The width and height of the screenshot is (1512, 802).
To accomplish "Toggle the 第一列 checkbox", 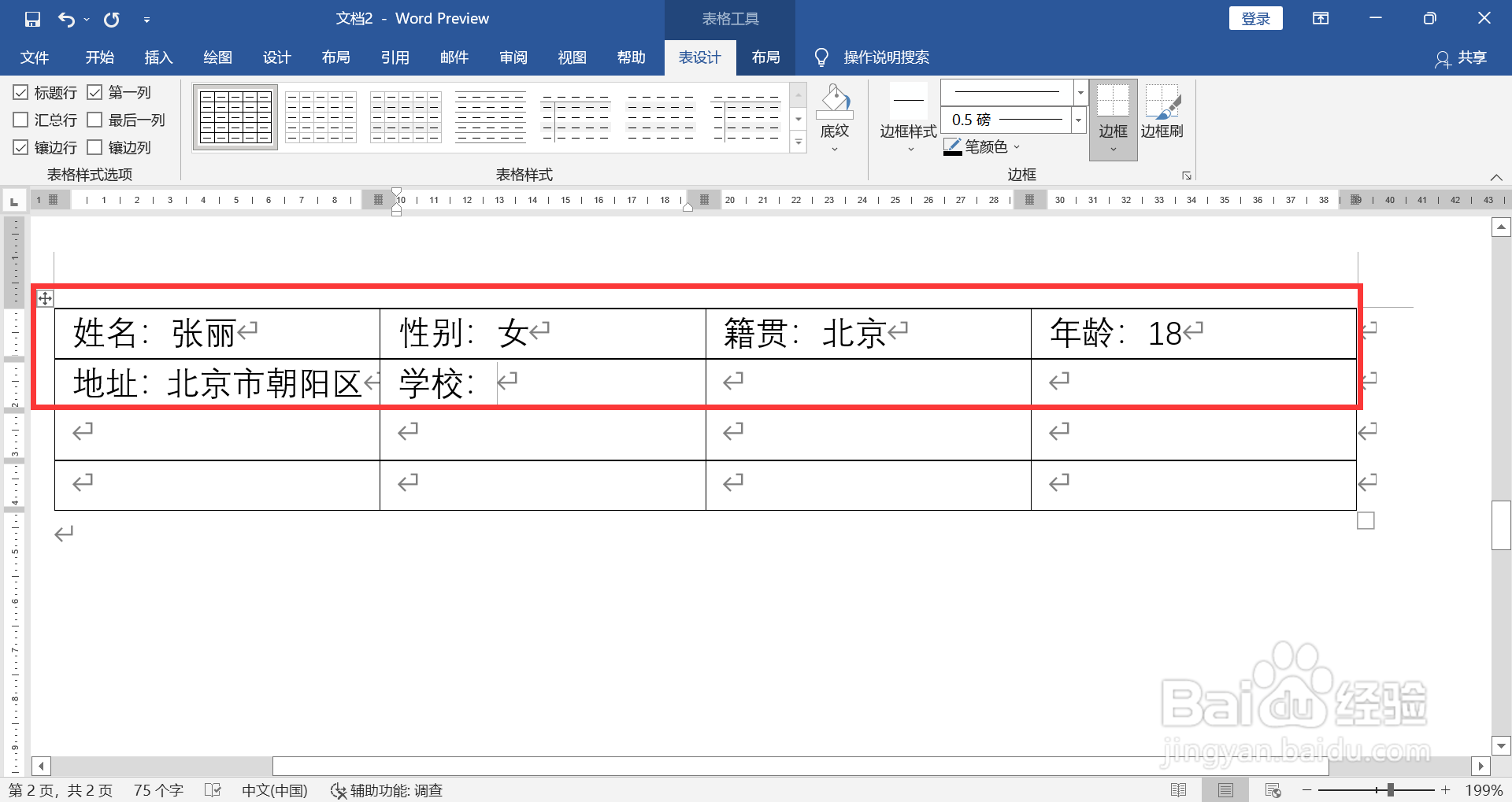I will (94, 93).
